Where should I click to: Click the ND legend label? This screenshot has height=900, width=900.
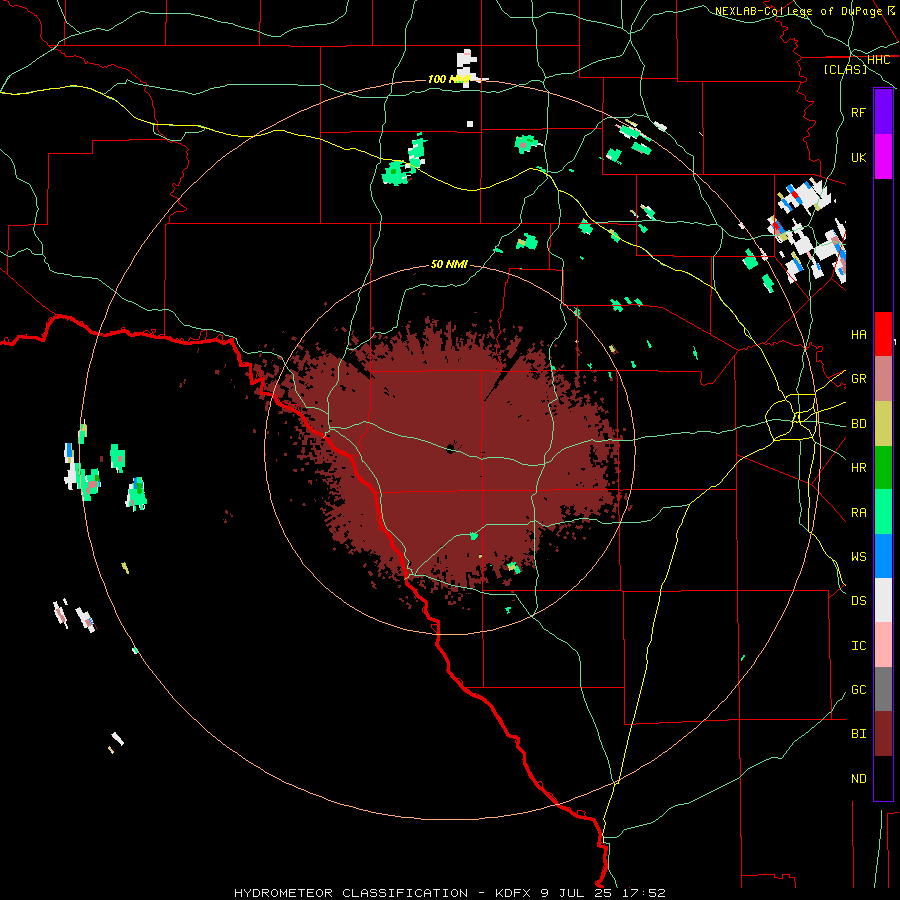[x=858, y=778]
